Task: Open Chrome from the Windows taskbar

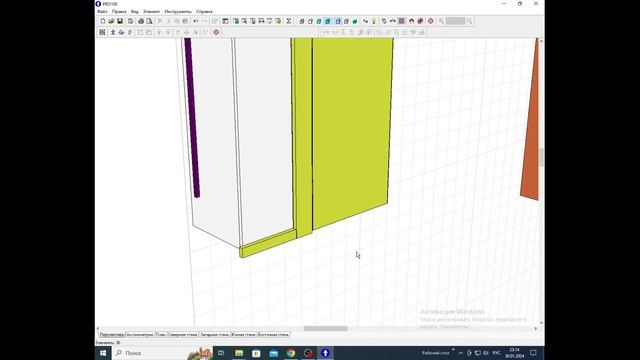Action: [291, 353]
